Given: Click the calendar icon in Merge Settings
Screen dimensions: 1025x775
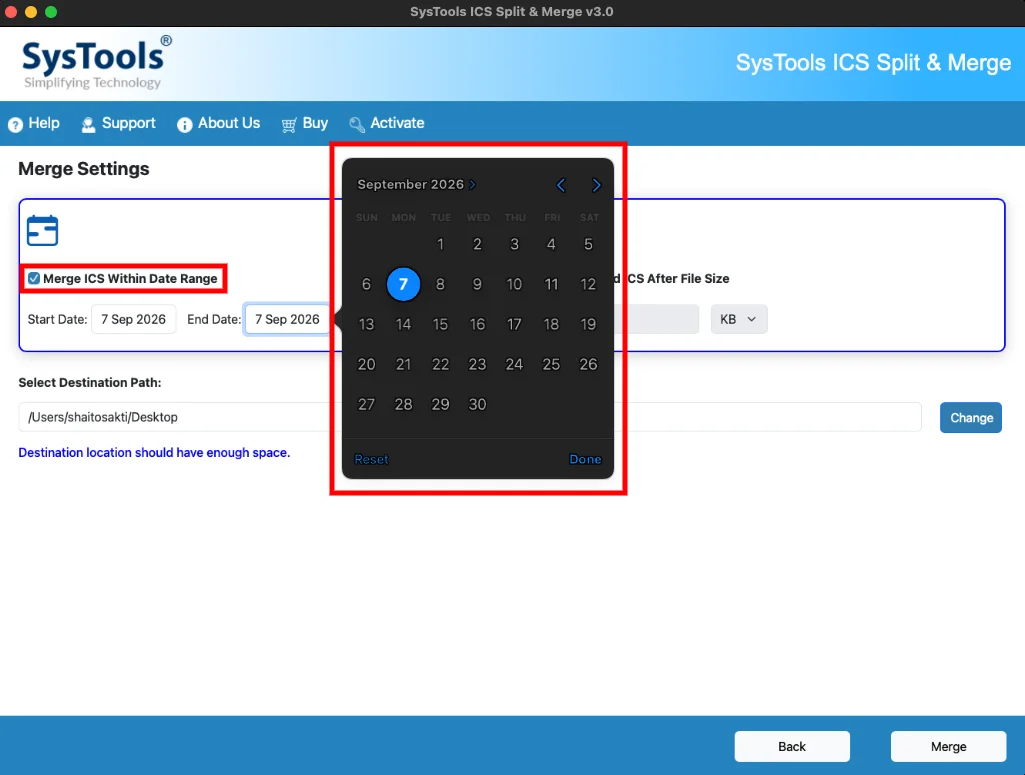Looking at the screenshot, I should click(x=42, y=230).
